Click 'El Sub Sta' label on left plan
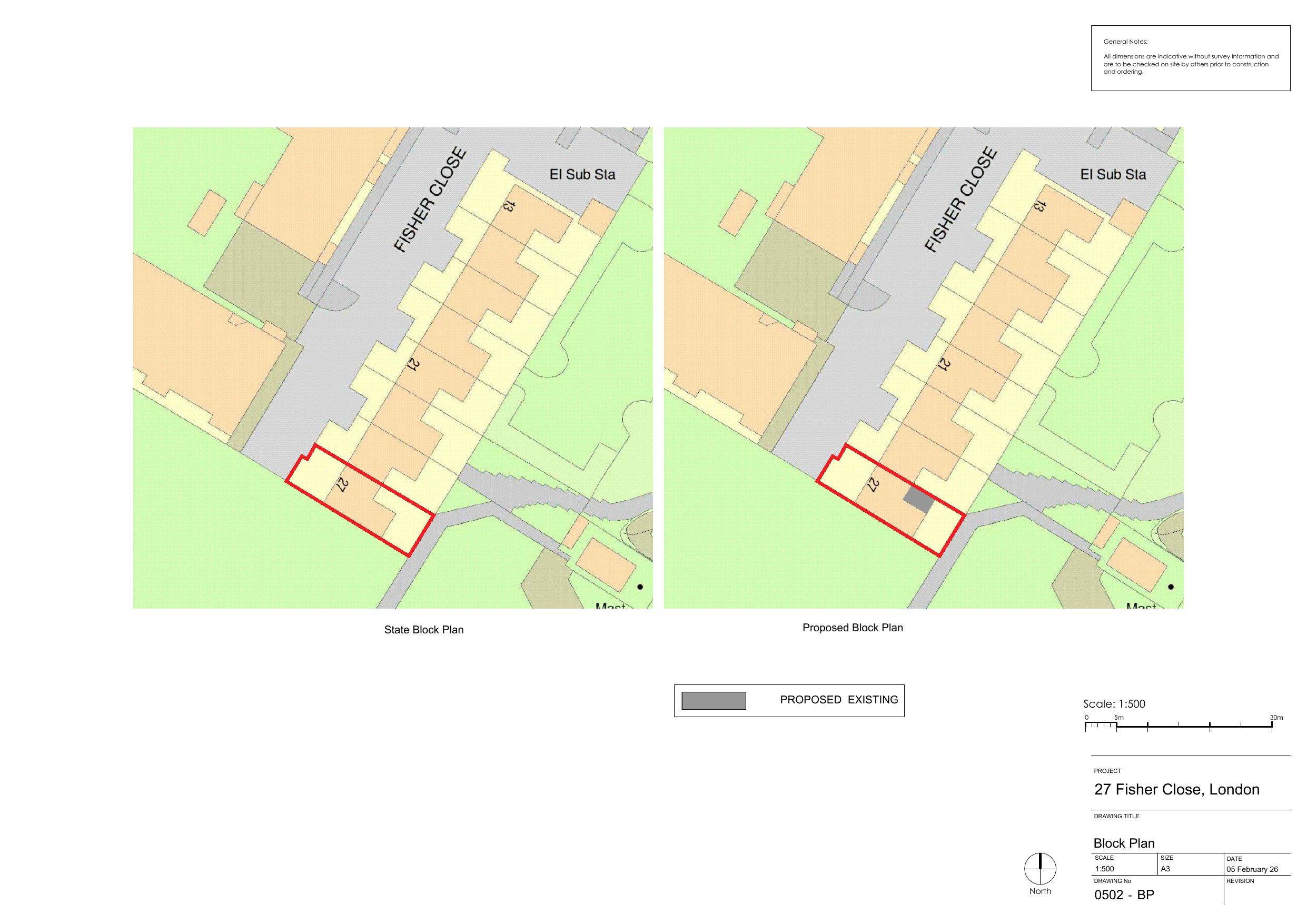 582,174
